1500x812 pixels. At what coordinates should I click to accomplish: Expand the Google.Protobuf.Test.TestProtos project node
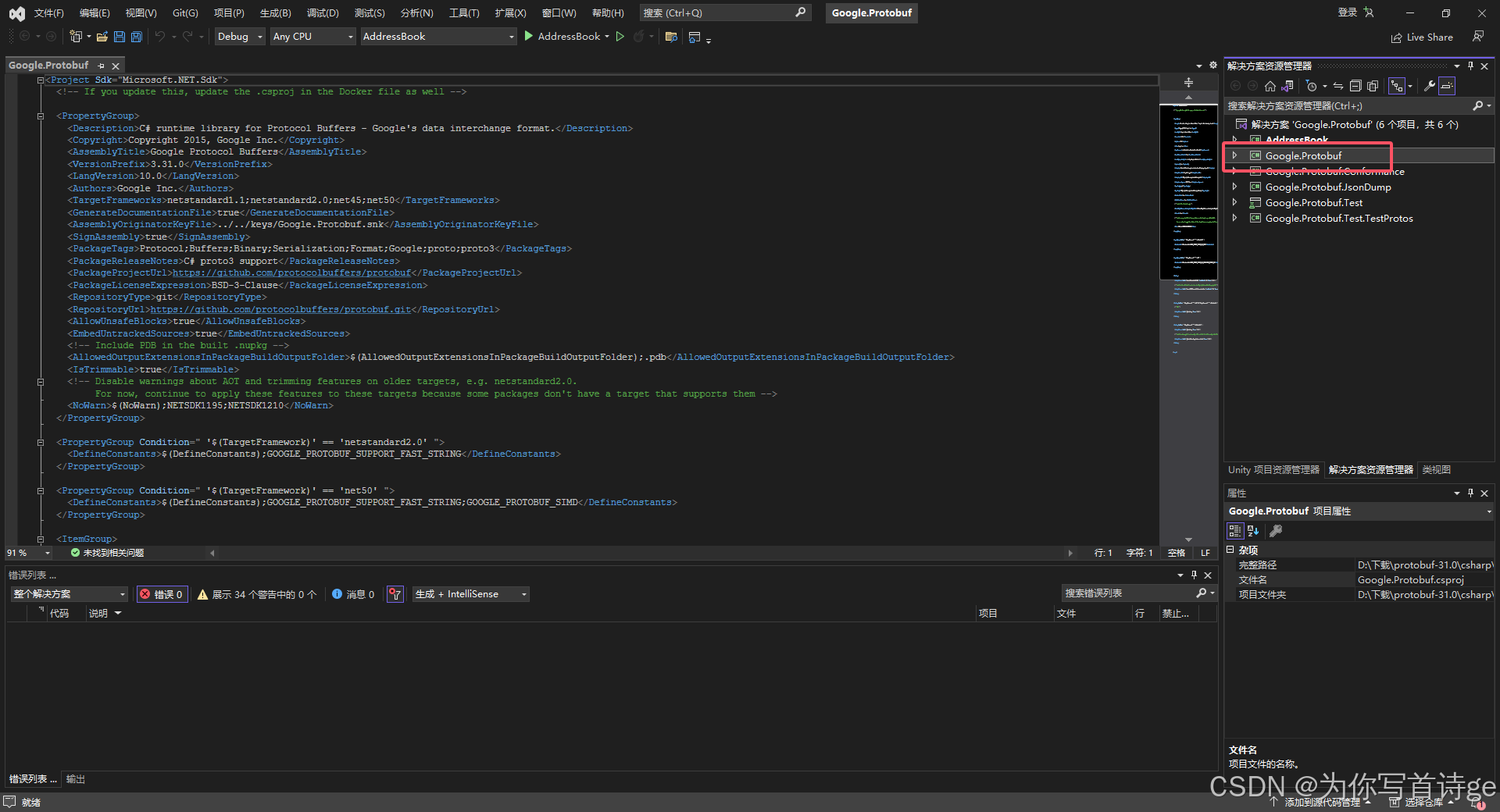[1235, 218]
